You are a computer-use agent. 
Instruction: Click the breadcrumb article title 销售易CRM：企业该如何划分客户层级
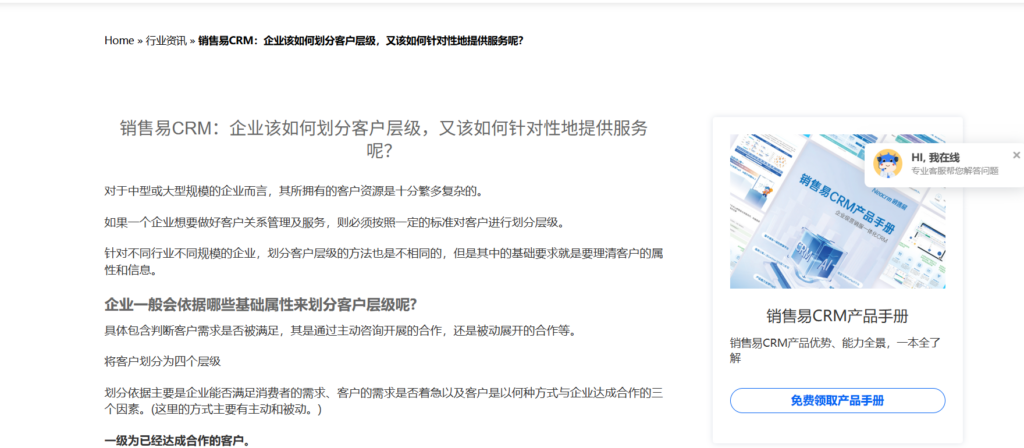click(360, 40)
